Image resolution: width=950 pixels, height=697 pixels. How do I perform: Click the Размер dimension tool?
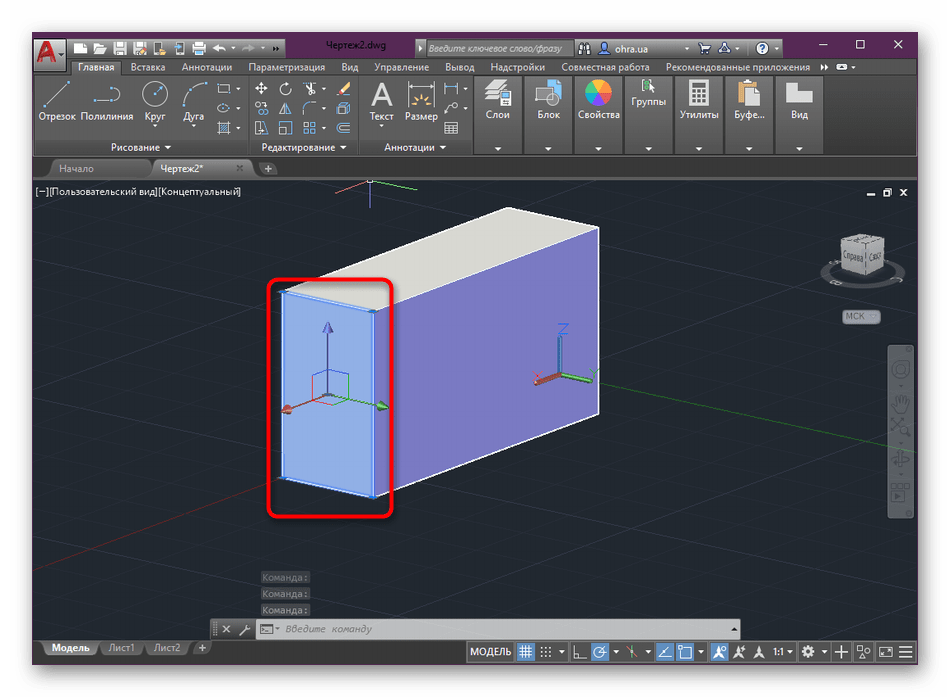tap(421, 101)
